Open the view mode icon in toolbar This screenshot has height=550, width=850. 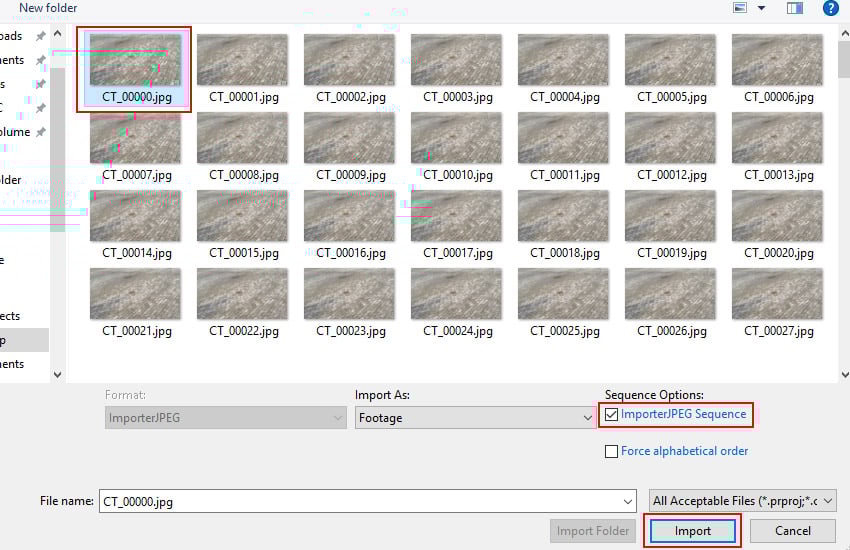click(740, 8)
